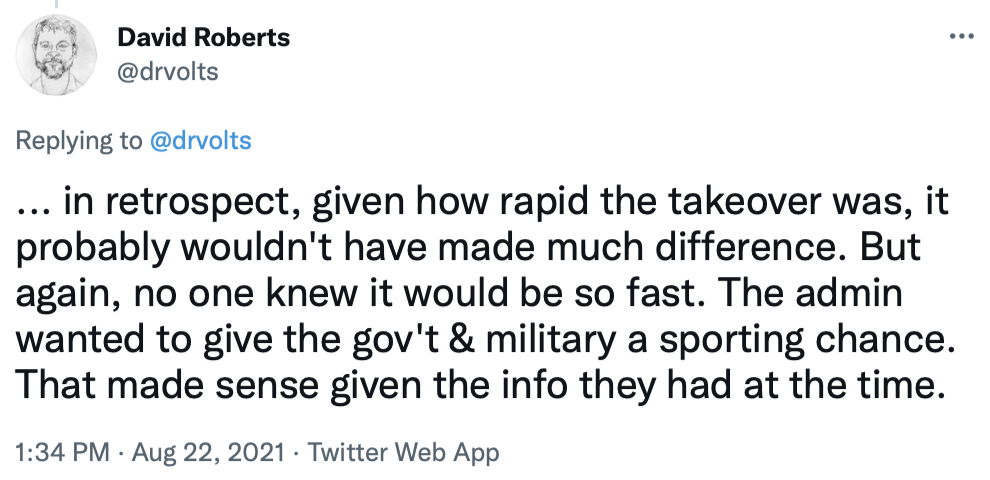Click the leading ellipsis of the tweet
Viewport: 990px width, 480px height.
32,206
